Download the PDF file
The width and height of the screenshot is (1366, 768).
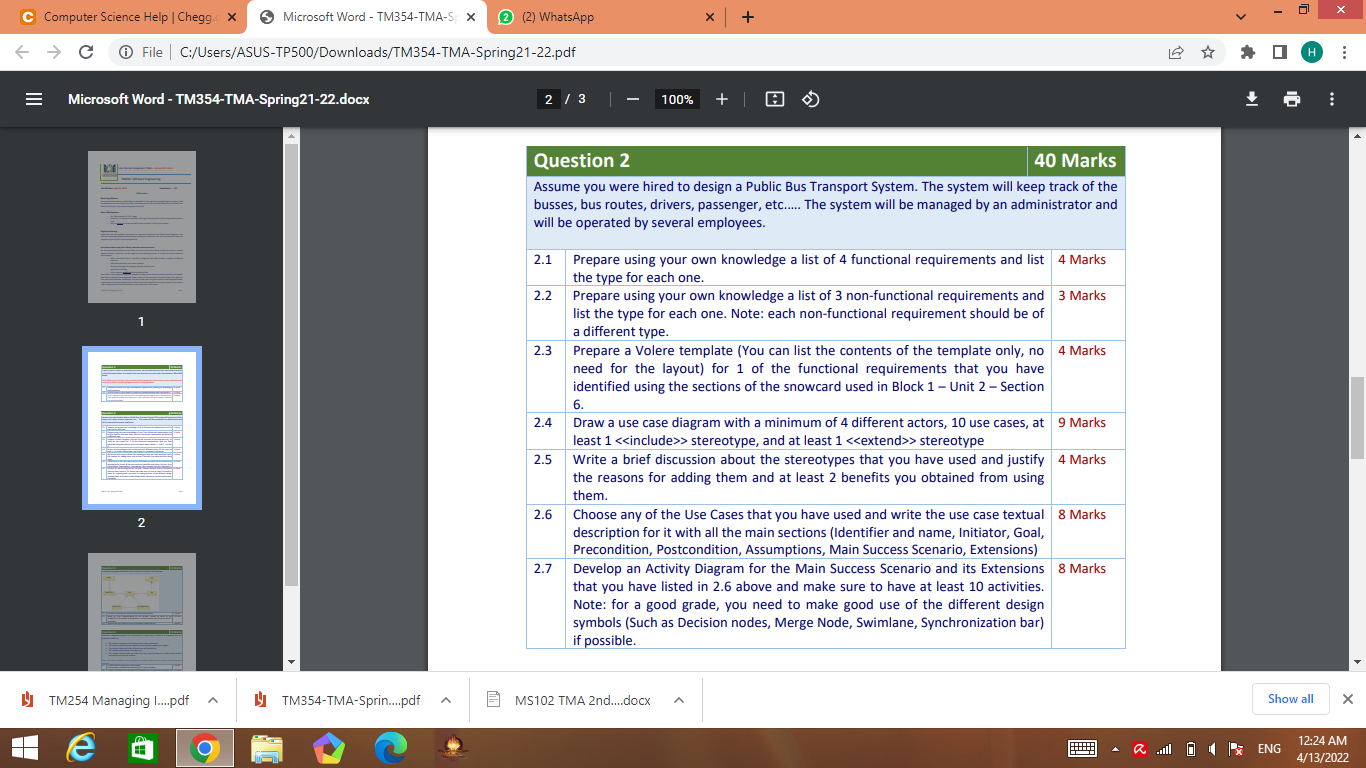point(1251,99)
